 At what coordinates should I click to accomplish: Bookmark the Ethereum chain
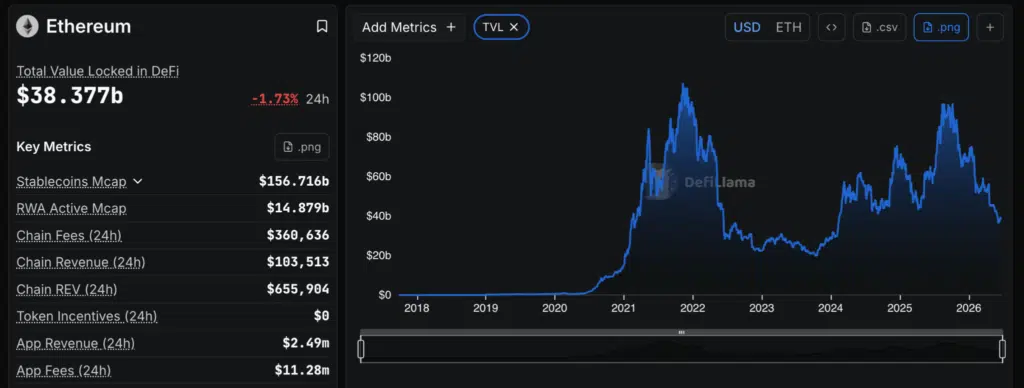(322, 26)
